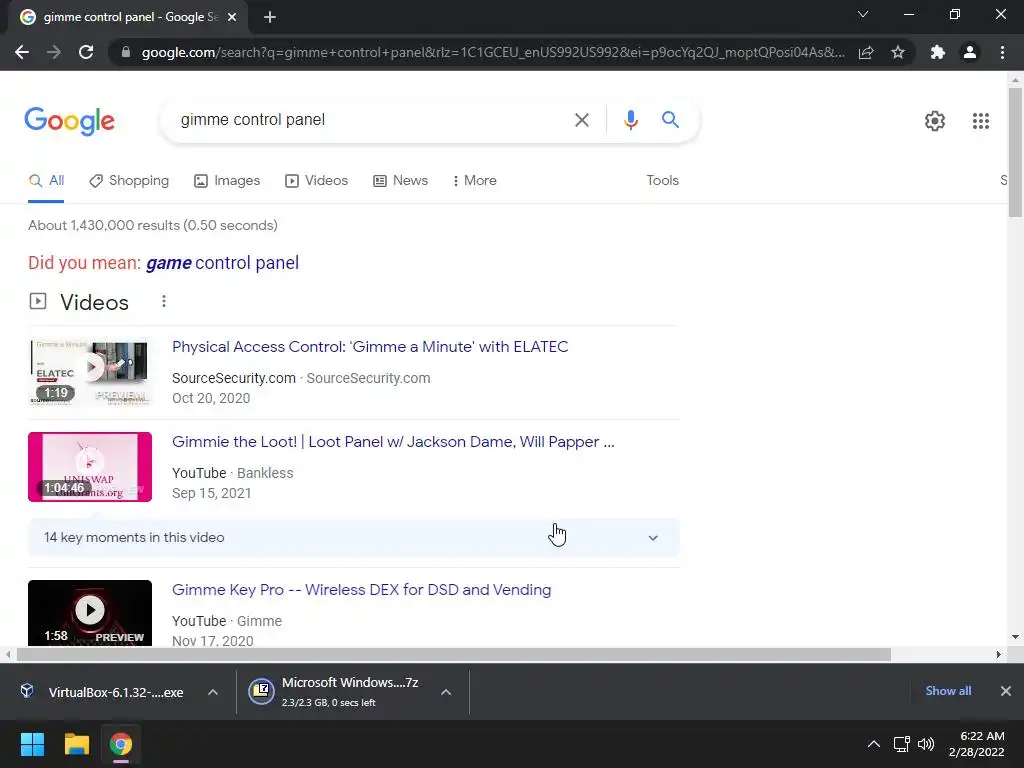Click the Google logo

(70, 121)
